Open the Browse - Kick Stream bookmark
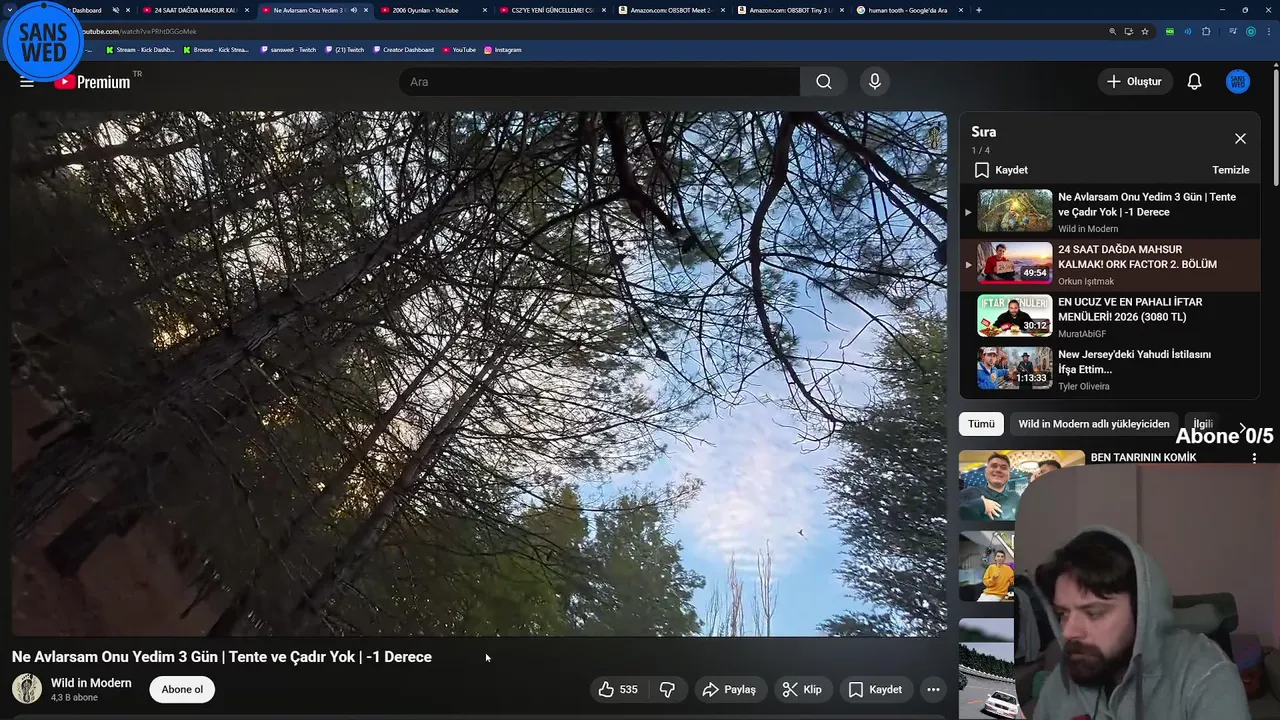1280x720 pixels. (x=216, y=49)
